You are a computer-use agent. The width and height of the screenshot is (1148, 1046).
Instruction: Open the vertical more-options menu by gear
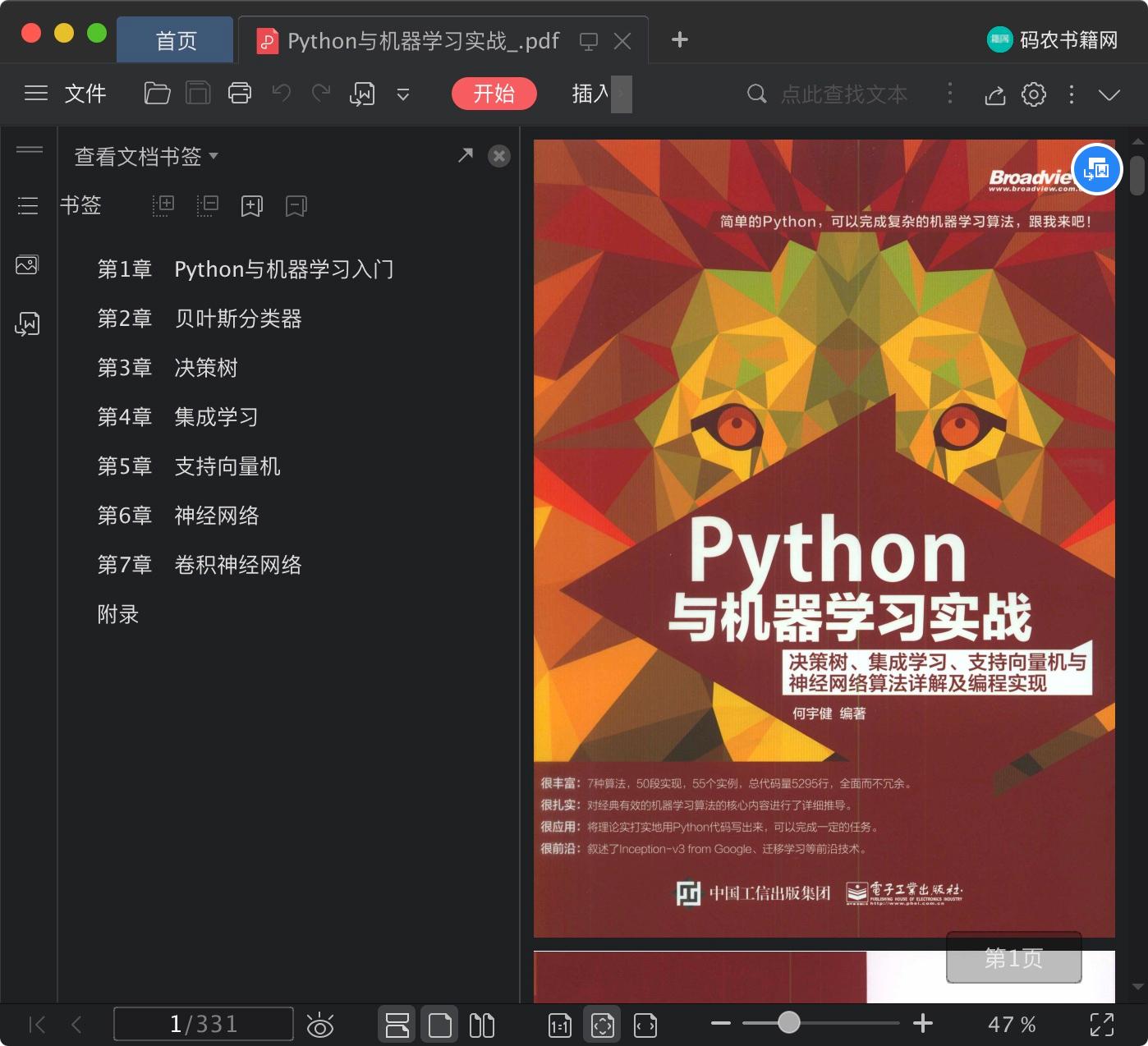[1072, 94]
